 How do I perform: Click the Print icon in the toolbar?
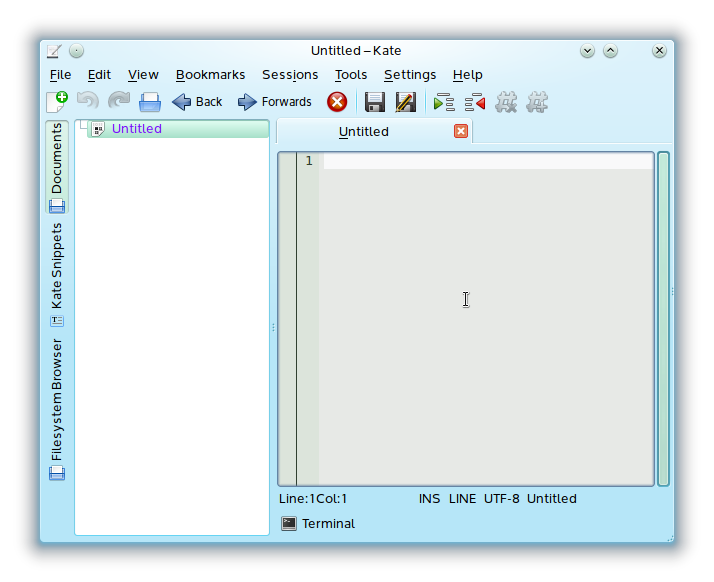[150, 102]
